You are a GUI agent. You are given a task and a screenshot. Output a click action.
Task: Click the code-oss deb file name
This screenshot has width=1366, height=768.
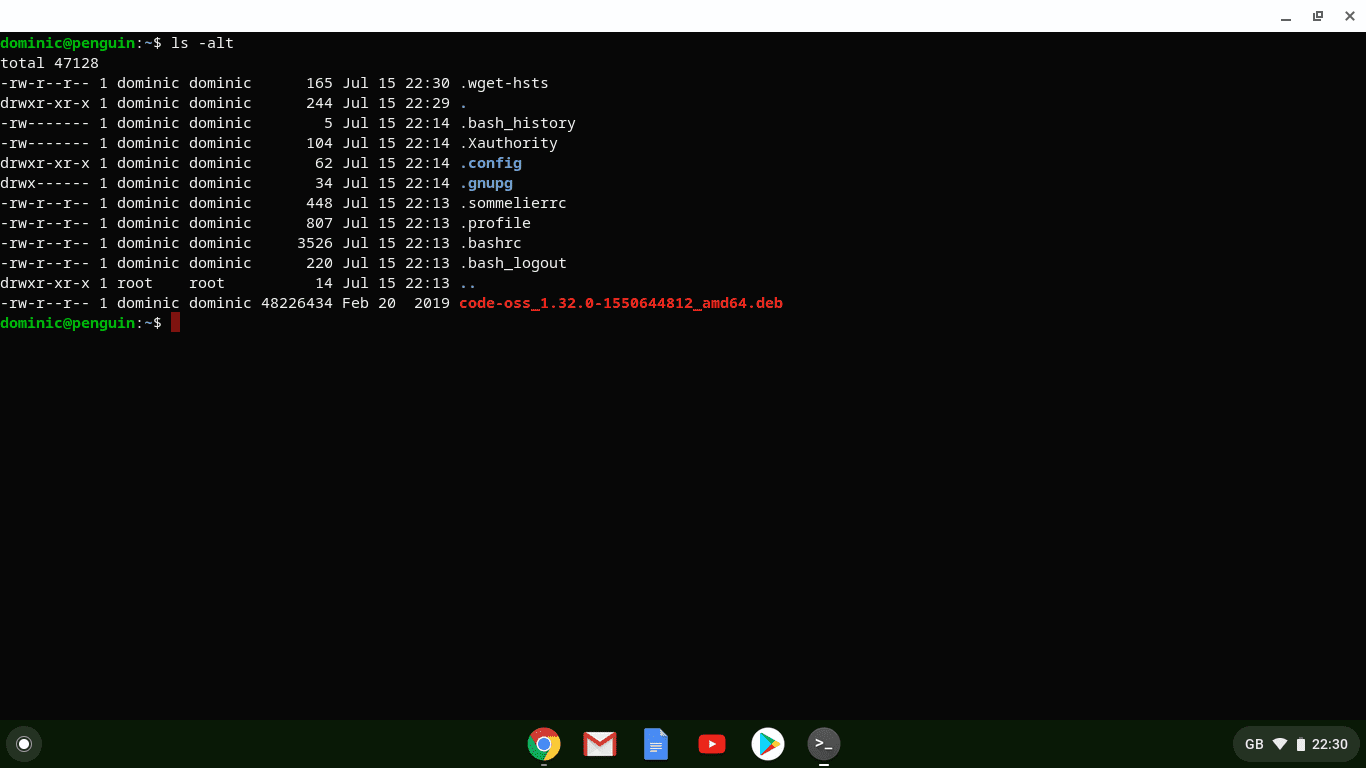pyautogui.click(x=620, y=303)
